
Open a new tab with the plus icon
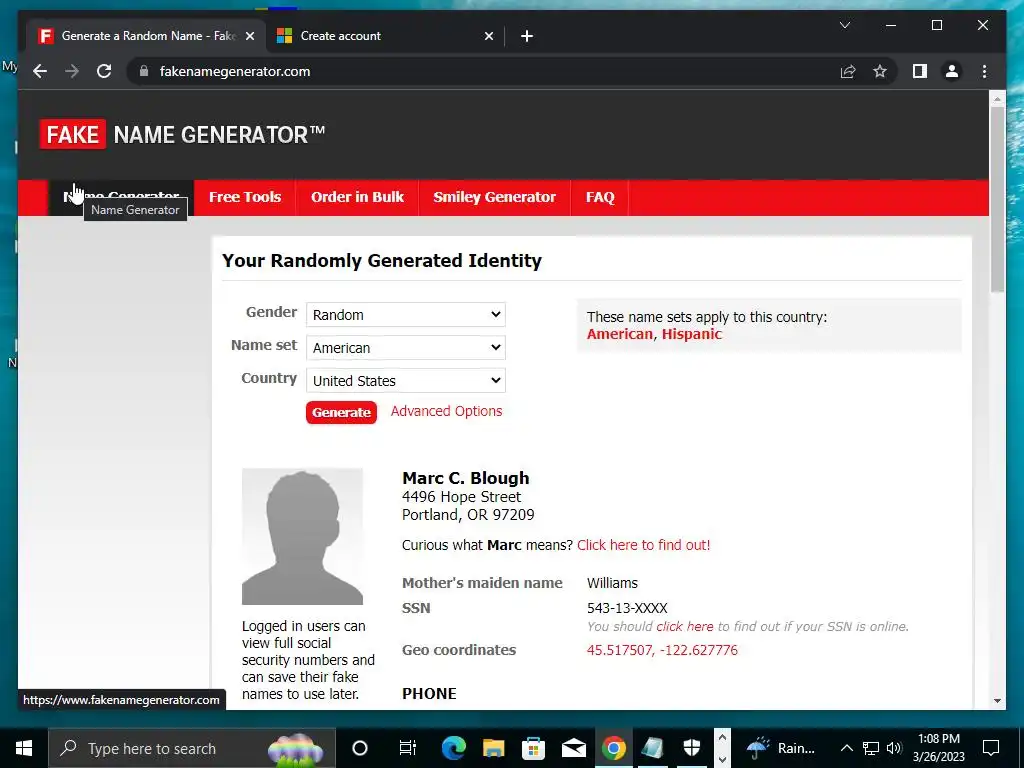click(526, 36)
